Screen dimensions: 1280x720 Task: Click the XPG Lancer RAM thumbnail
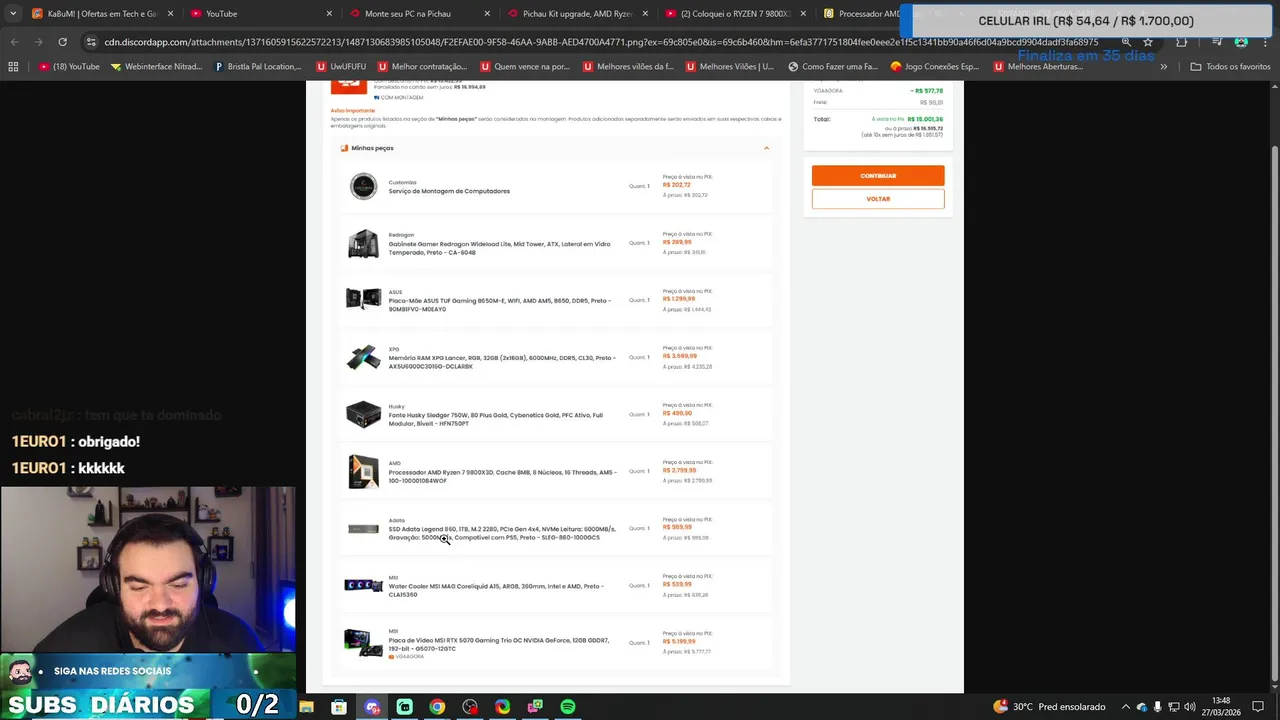[x=363, y=357]
